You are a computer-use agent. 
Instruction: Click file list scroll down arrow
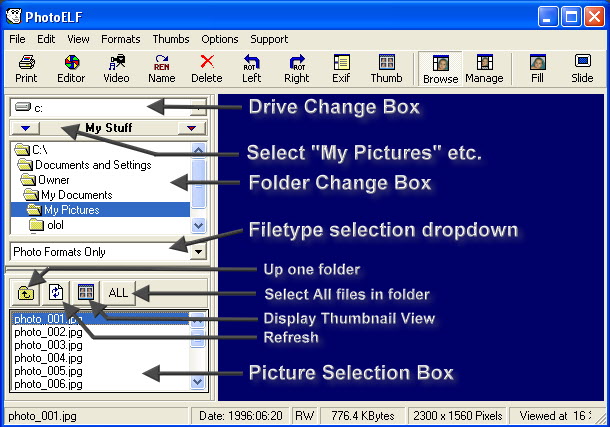(x=198, y=382)
